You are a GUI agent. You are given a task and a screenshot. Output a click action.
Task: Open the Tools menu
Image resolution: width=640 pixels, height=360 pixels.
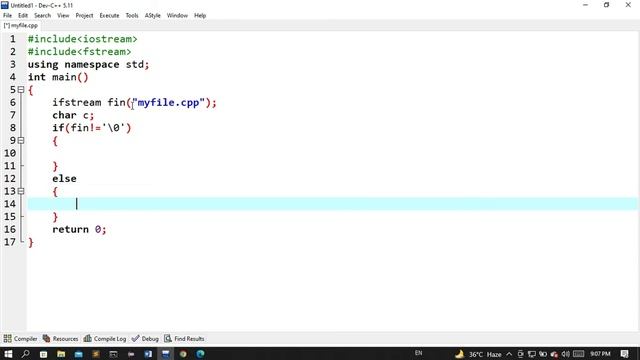click(x=132, y=16)
